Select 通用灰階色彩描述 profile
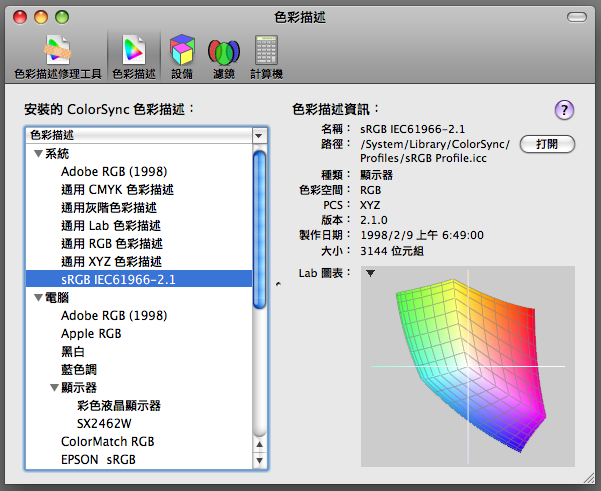 pos(109,208)
